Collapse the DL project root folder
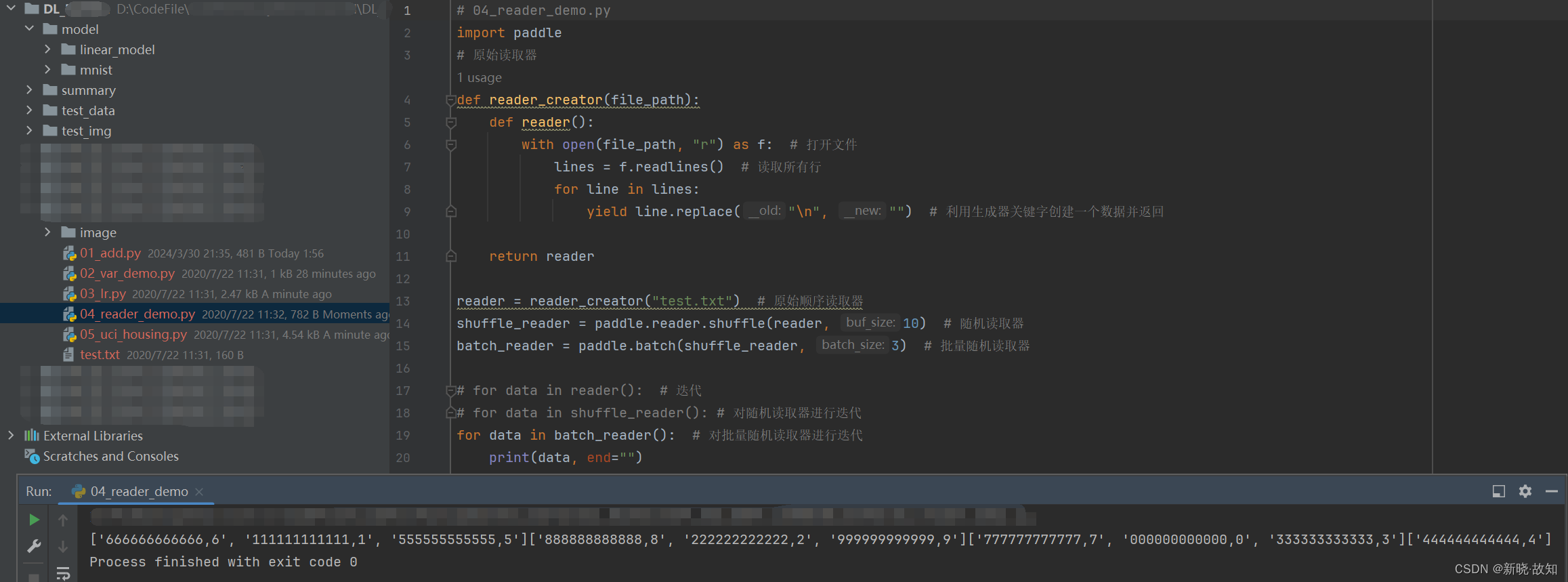 tap(11, 9)
